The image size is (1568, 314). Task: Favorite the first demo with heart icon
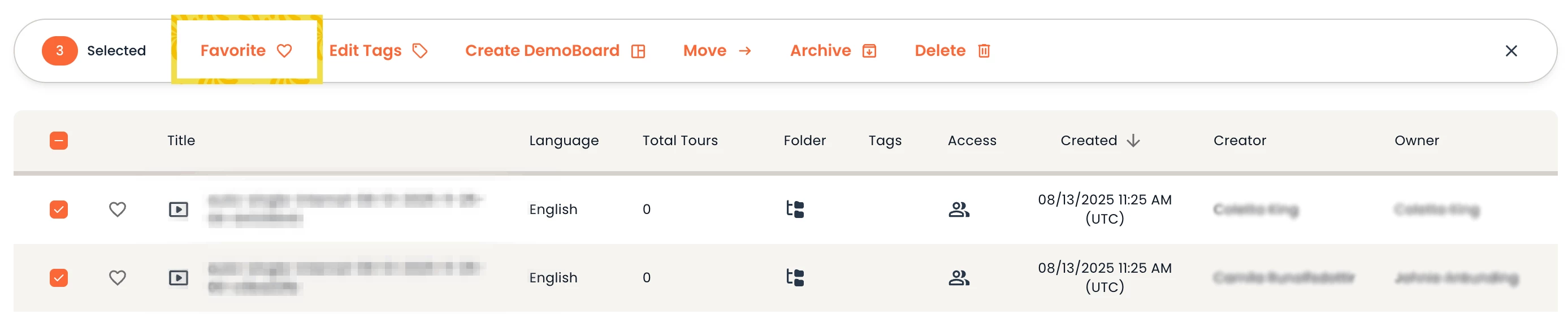point(118,210)
